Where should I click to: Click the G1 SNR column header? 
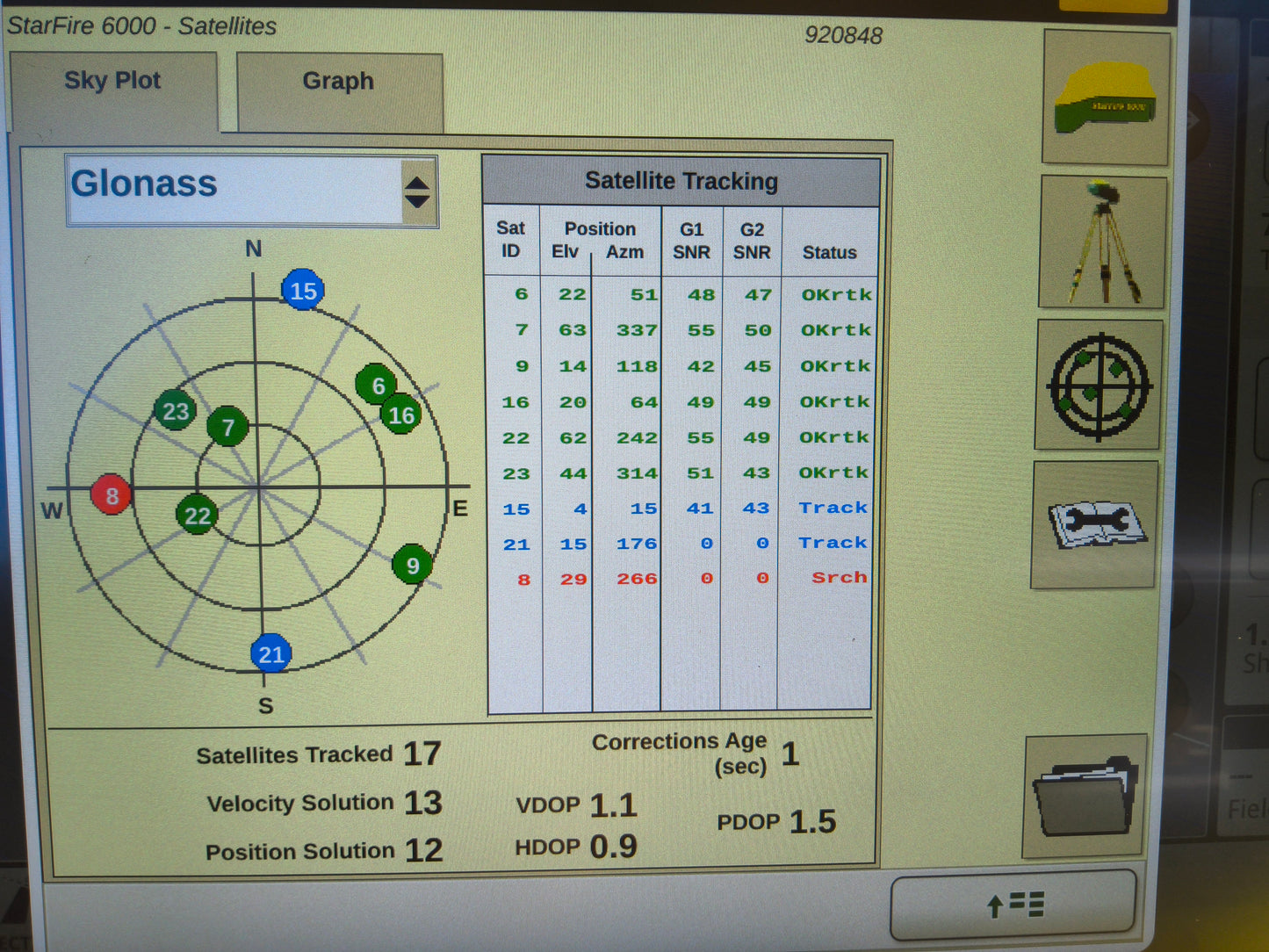point(692,241)
